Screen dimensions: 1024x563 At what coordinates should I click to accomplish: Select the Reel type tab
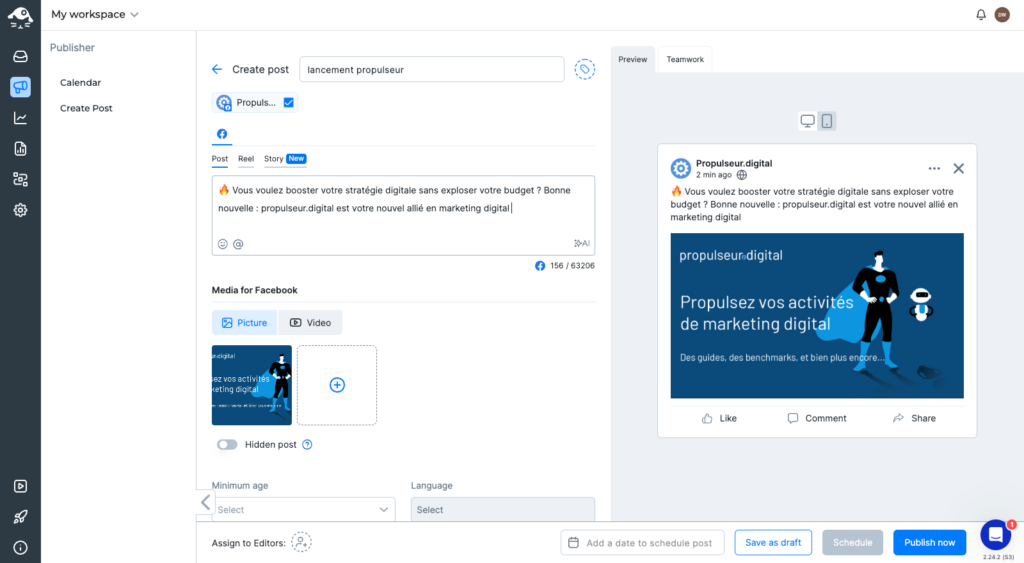click(246, 159)
